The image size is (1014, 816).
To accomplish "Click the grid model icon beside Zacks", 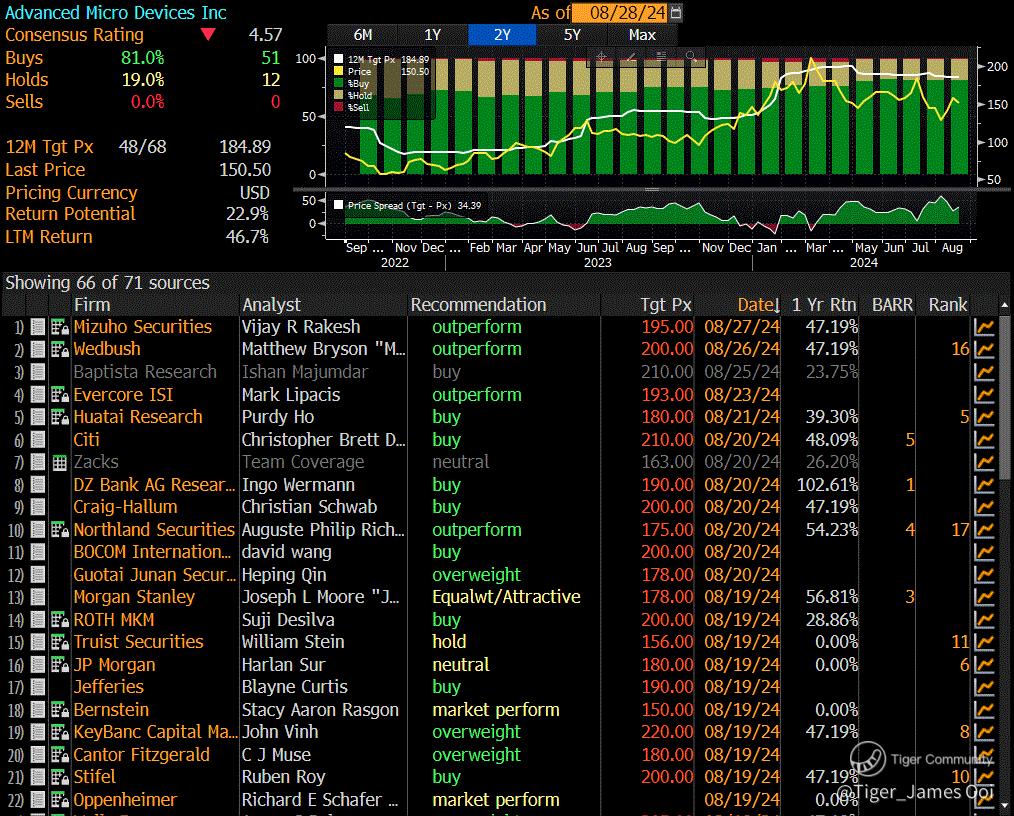I will 59,463.
